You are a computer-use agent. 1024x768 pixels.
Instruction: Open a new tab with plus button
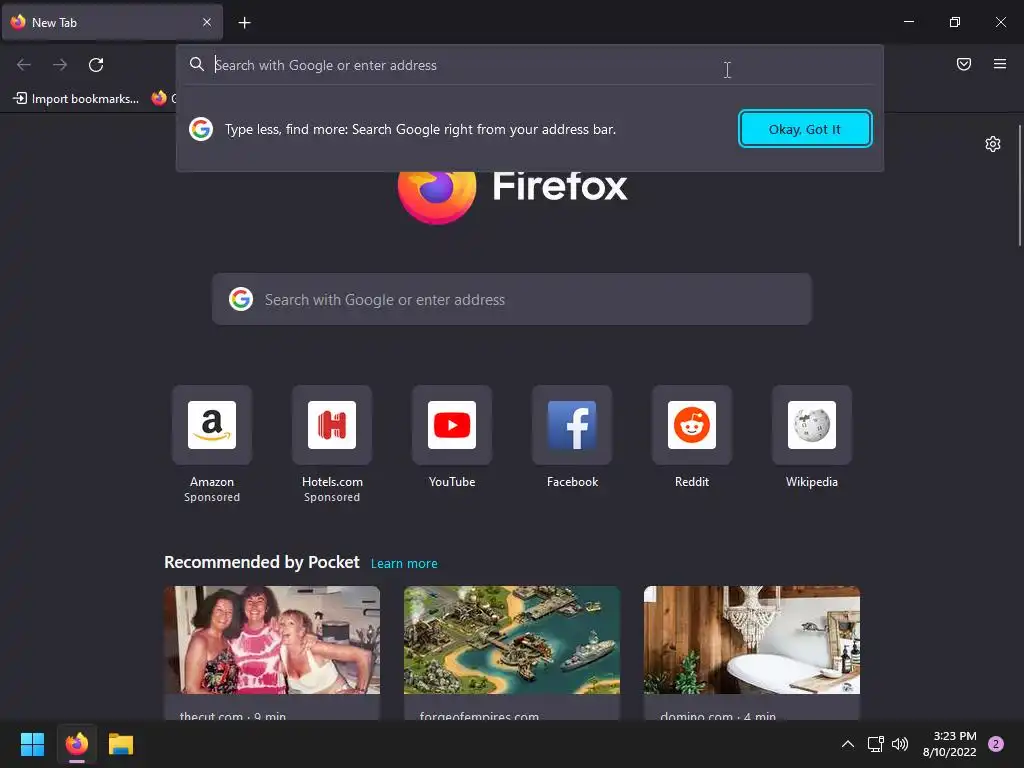(244, 23)
